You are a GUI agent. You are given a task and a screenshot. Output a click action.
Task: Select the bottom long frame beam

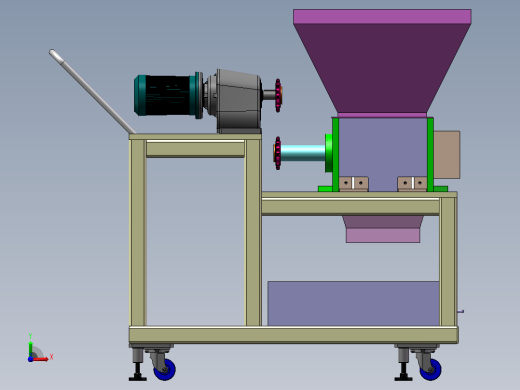coord(294,335)
